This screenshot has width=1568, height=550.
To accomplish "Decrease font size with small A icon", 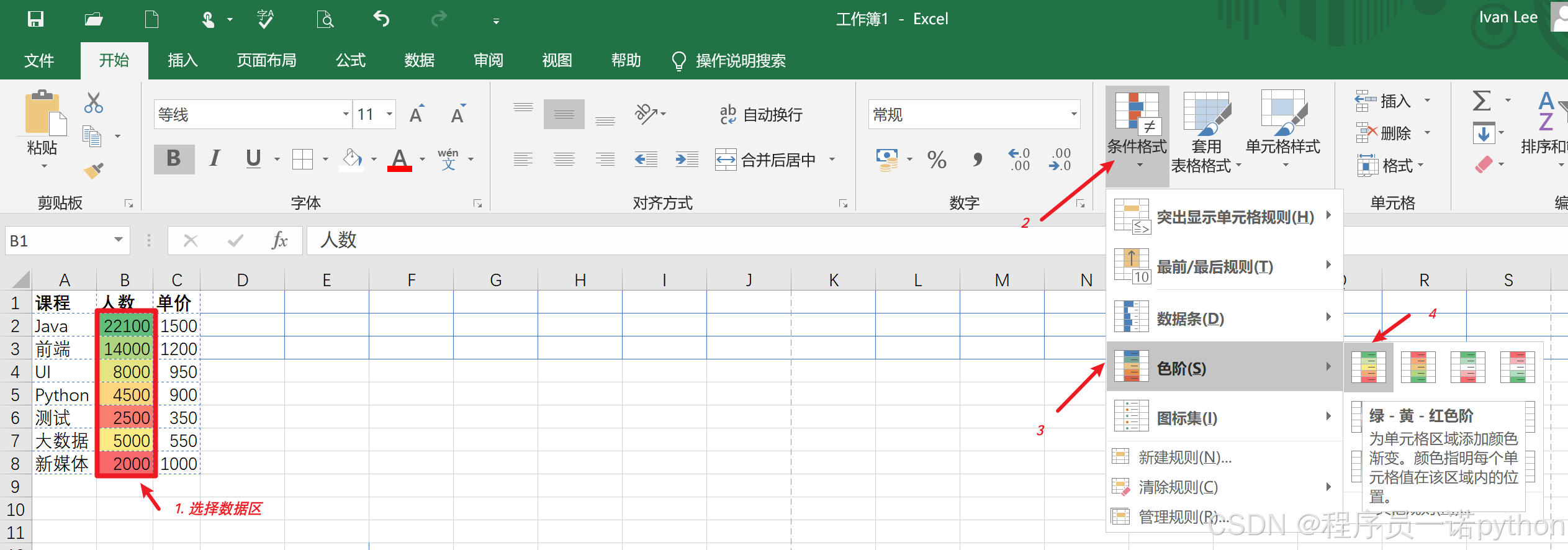I will point(458,114).
